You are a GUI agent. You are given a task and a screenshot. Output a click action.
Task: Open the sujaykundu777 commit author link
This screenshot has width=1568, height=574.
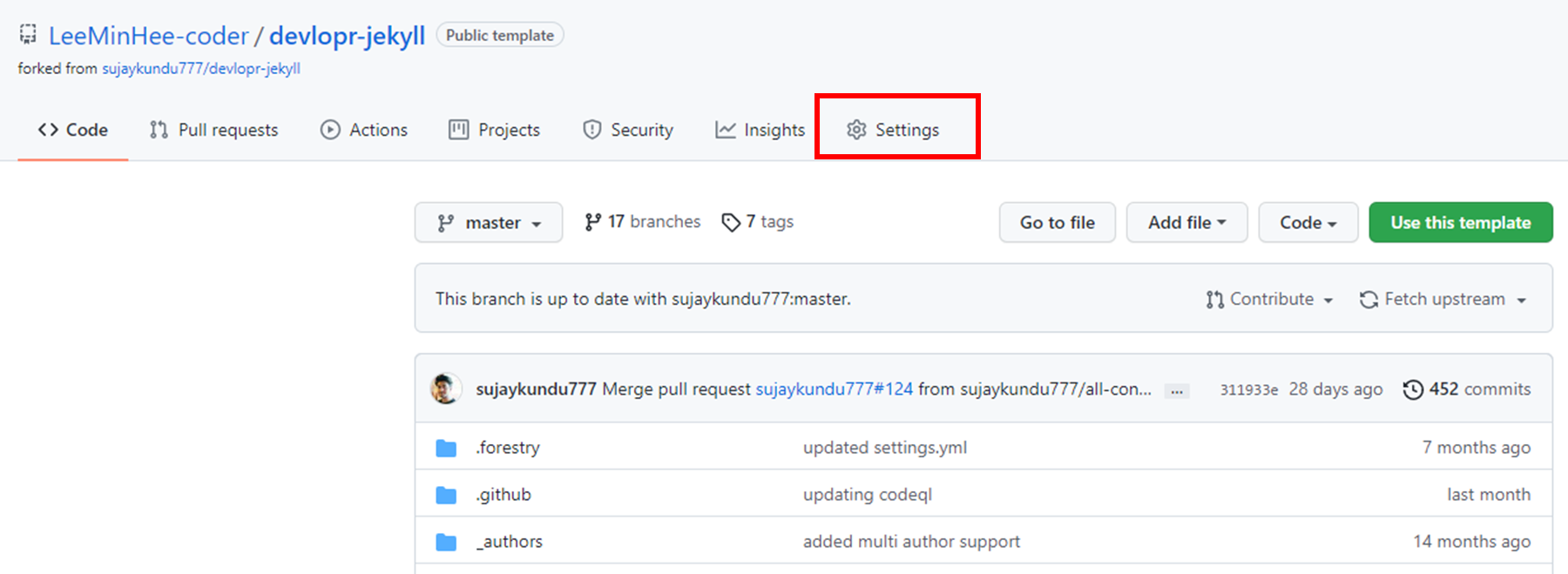536,389
